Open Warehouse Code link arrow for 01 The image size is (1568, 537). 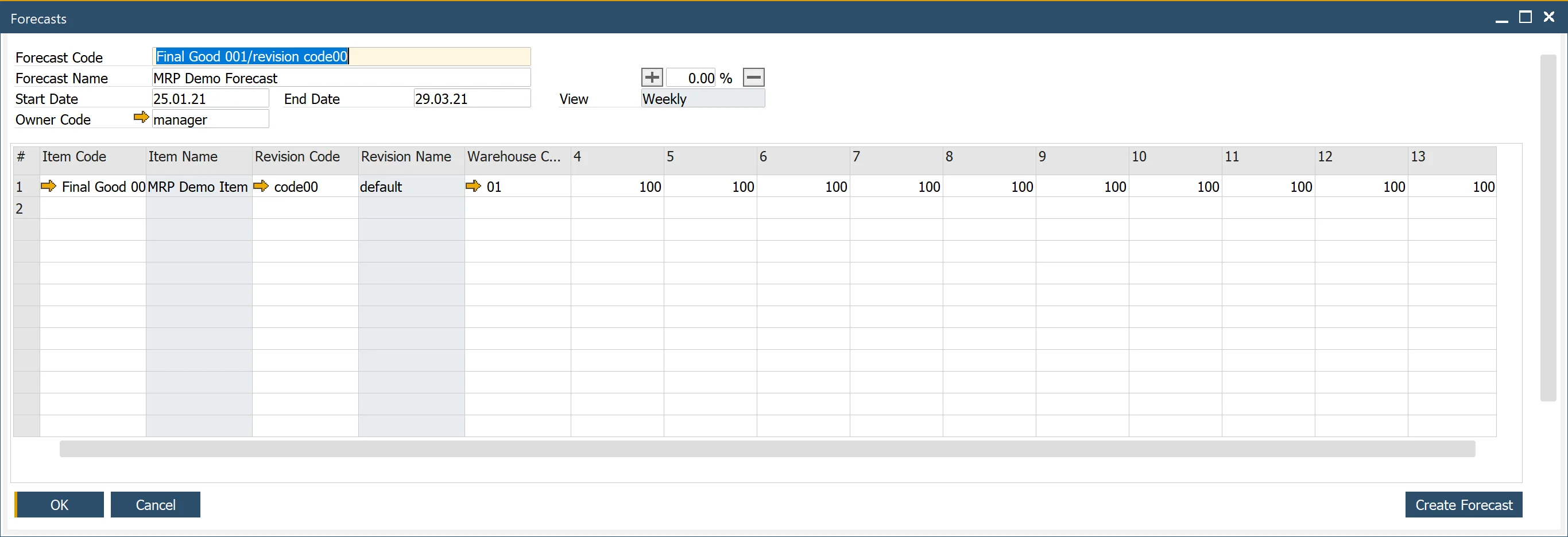pyautogui.click(x=473, y=186)
